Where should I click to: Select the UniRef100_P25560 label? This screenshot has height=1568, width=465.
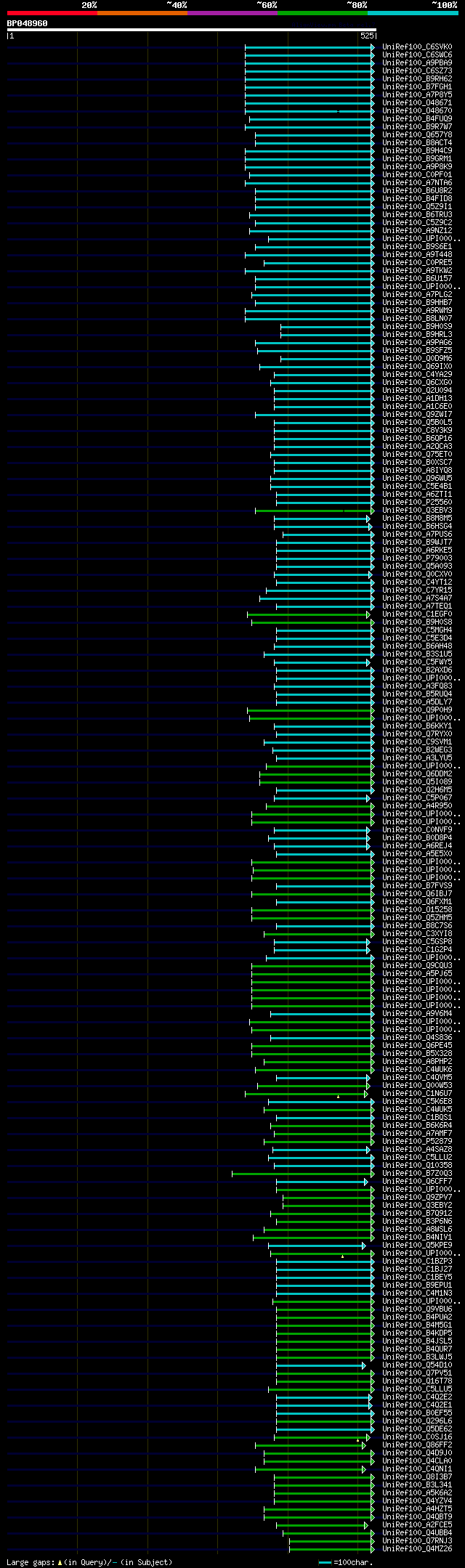[417, 503]
